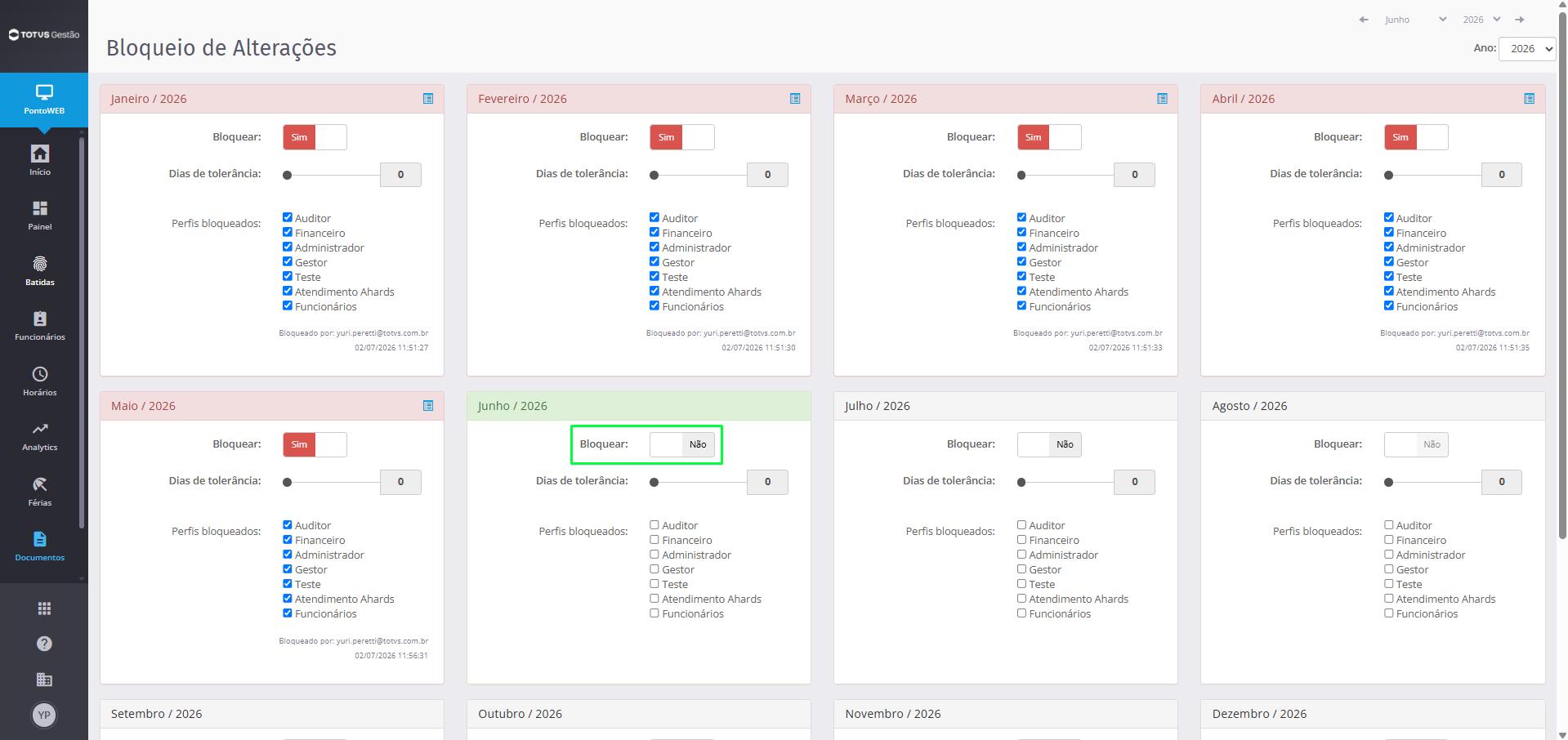Toggle Bloquear switch for Janeiro / 2026
The height and width of the screenshot is (740, 1568).
[315, 137]
